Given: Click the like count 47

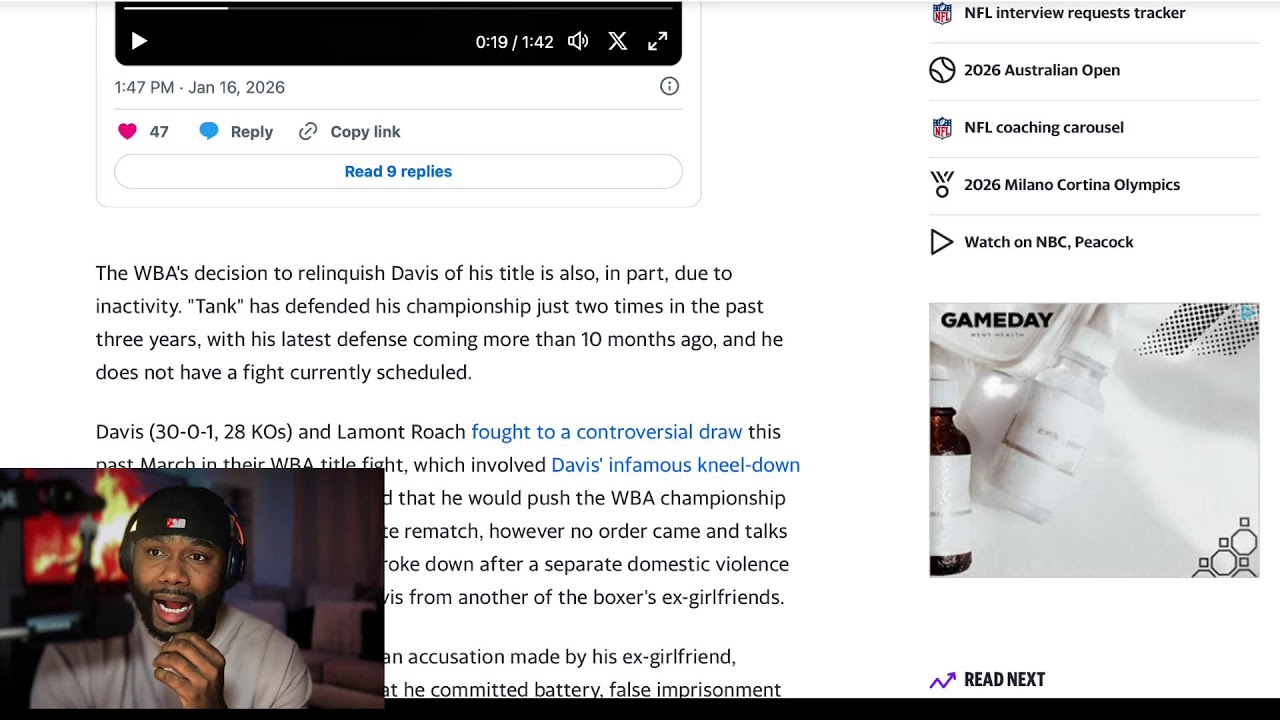Looking at the screenshot, I should tap(159, 132).
